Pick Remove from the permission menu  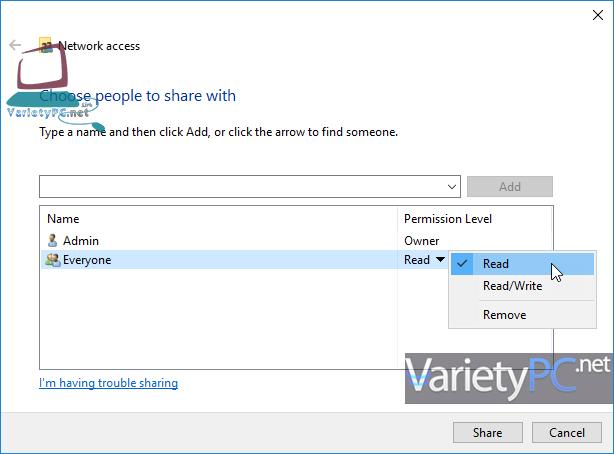504,315
